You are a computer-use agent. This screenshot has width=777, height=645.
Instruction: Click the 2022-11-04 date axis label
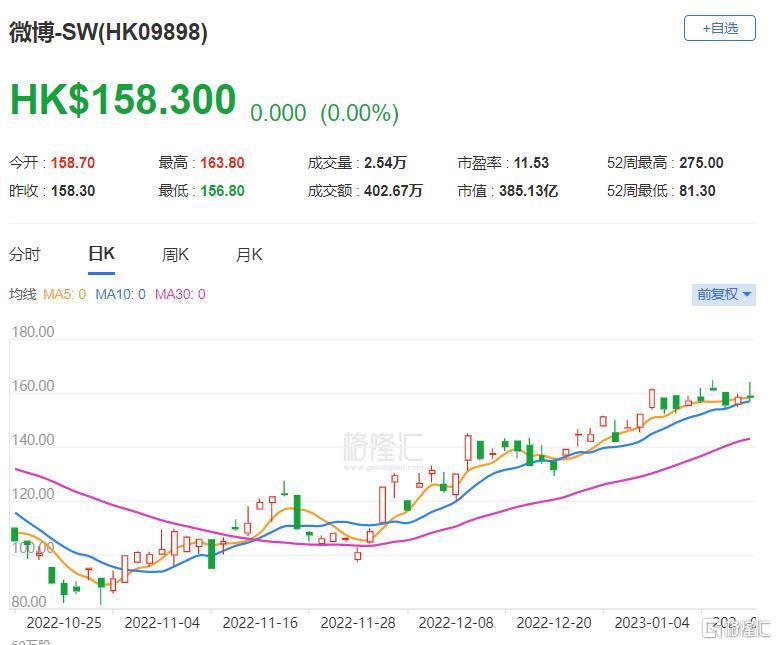pyautogui.click(x=162, y=623)
